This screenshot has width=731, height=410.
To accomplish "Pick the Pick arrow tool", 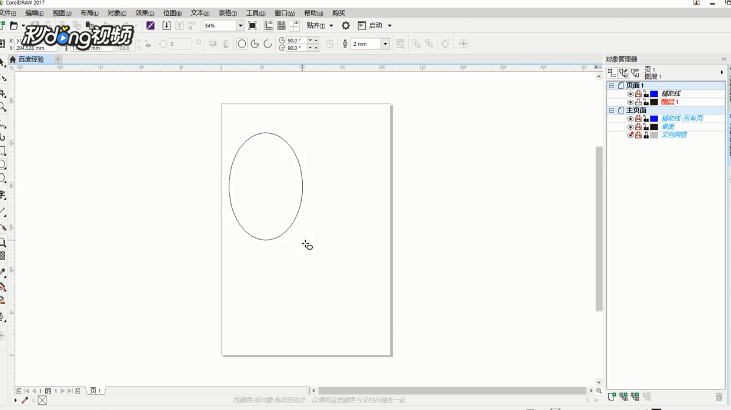I will 2,63.
